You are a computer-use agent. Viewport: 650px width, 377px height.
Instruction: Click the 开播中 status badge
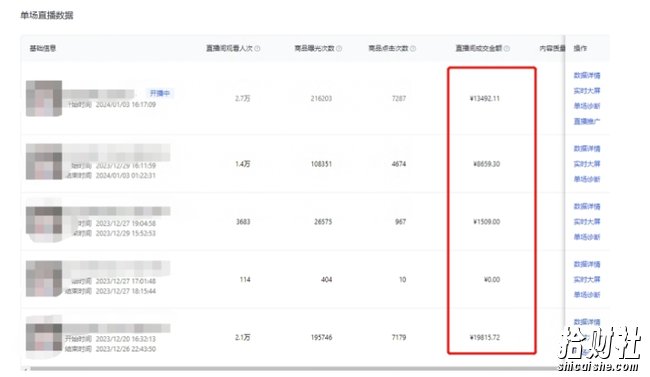click(x=160, y=93)
